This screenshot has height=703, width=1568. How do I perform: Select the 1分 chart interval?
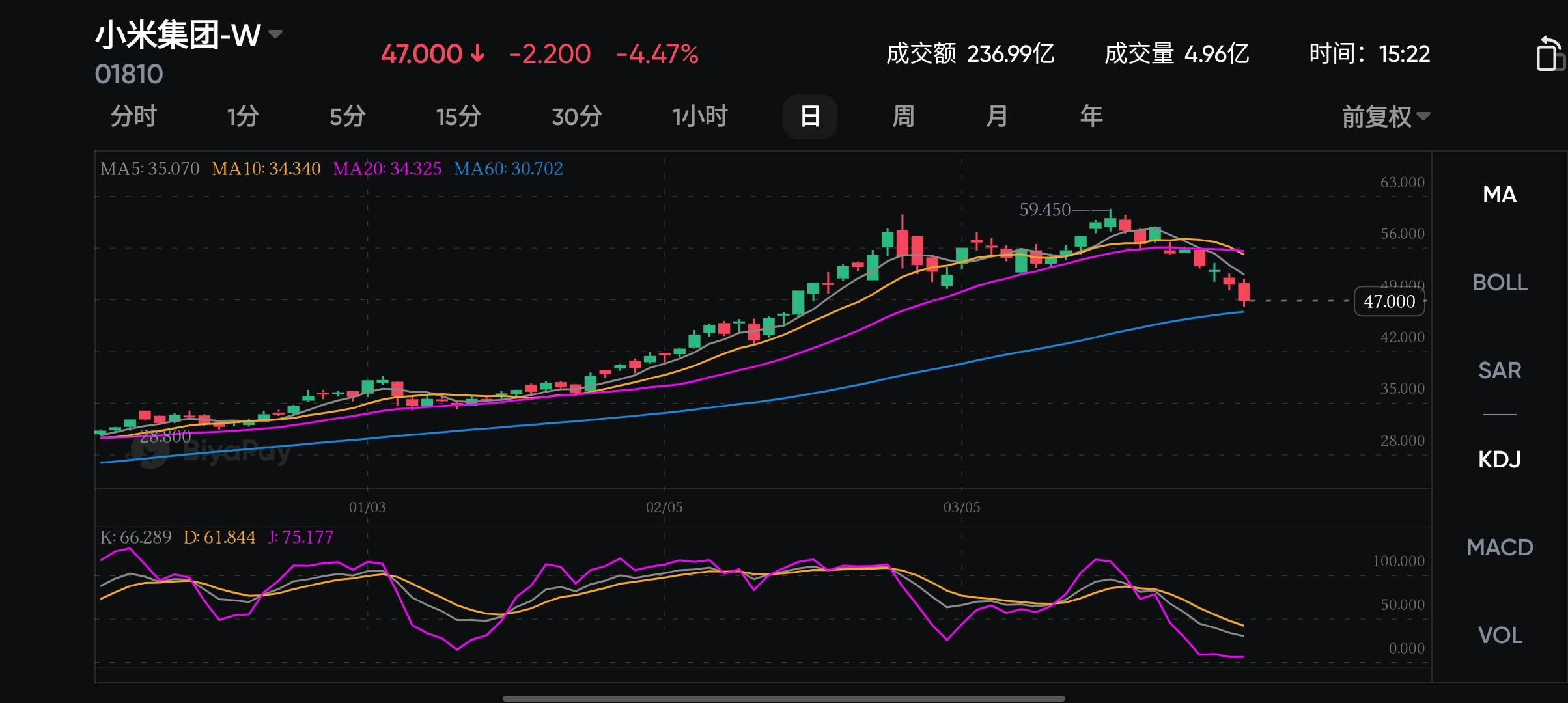tap(243, 117)
